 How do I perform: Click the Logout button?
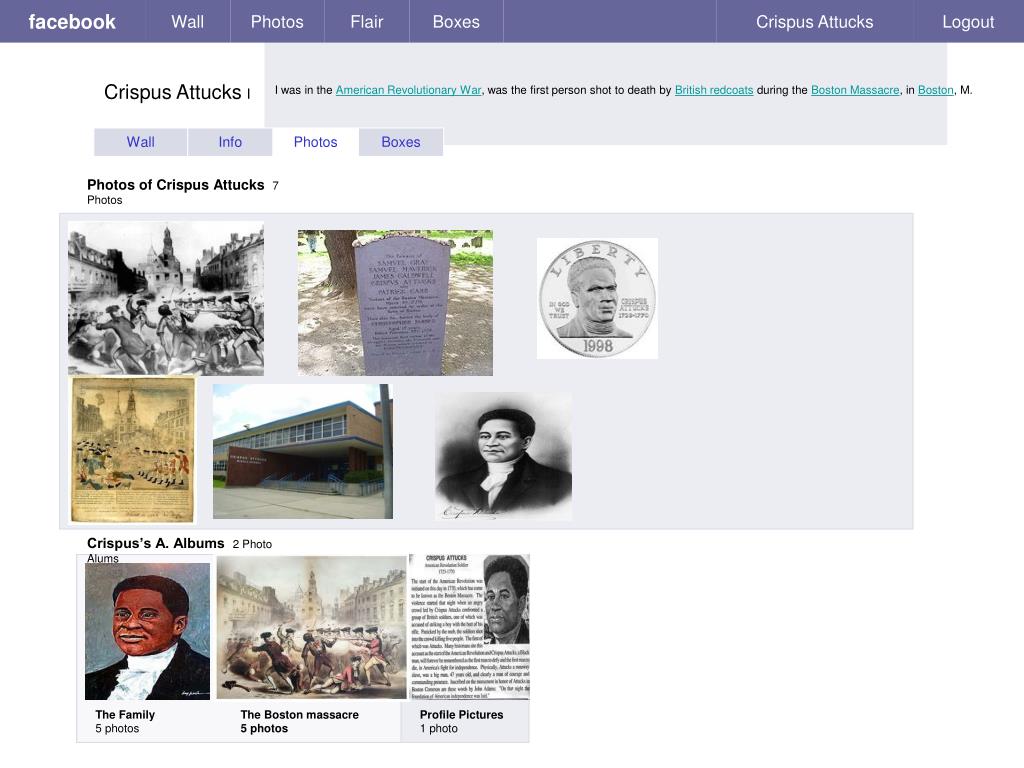tap(968, 22)
